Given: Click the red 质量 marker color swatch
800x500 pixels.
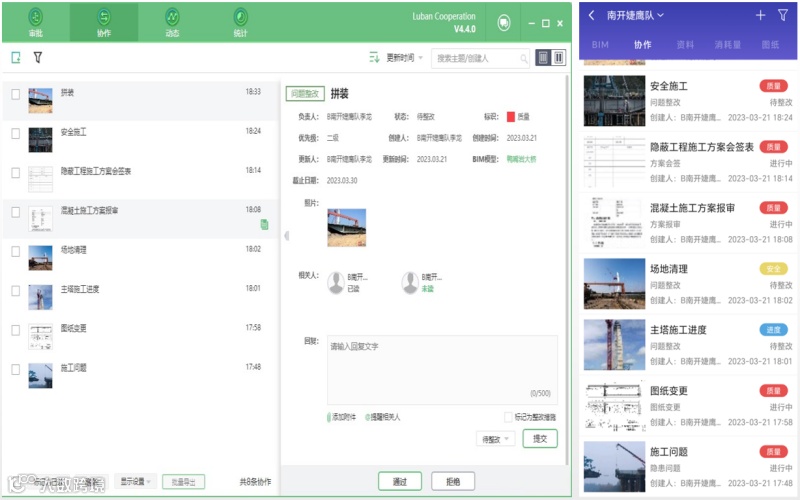Looking at the screenshot, I should click(x=511, y=117).
